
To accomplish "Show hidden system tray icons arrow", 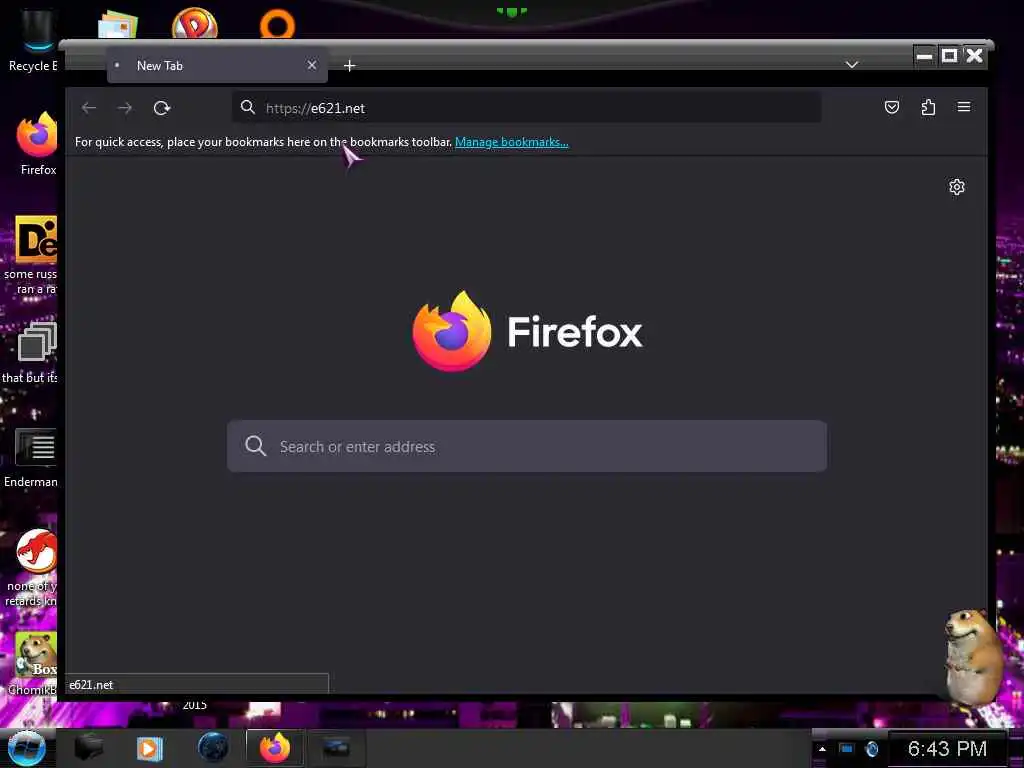I will tap(822, 749).
